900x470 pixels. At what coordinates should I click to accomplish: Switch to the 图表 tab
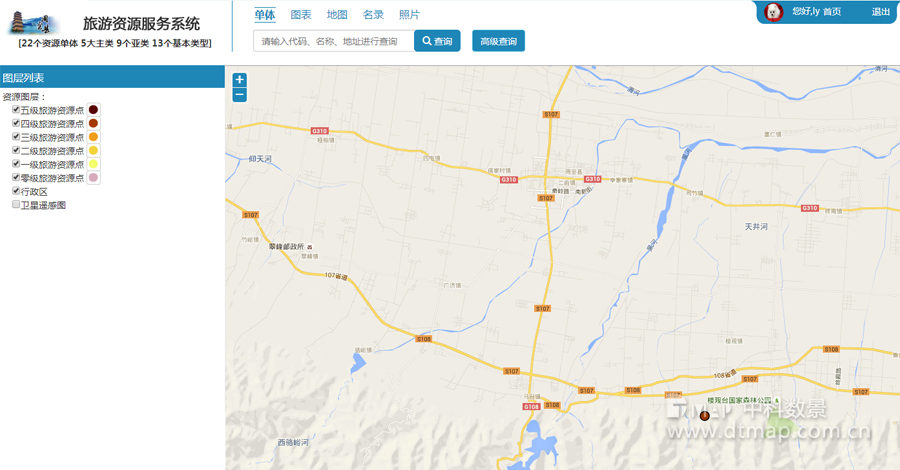pyautogui.click(x=300, y=15)
